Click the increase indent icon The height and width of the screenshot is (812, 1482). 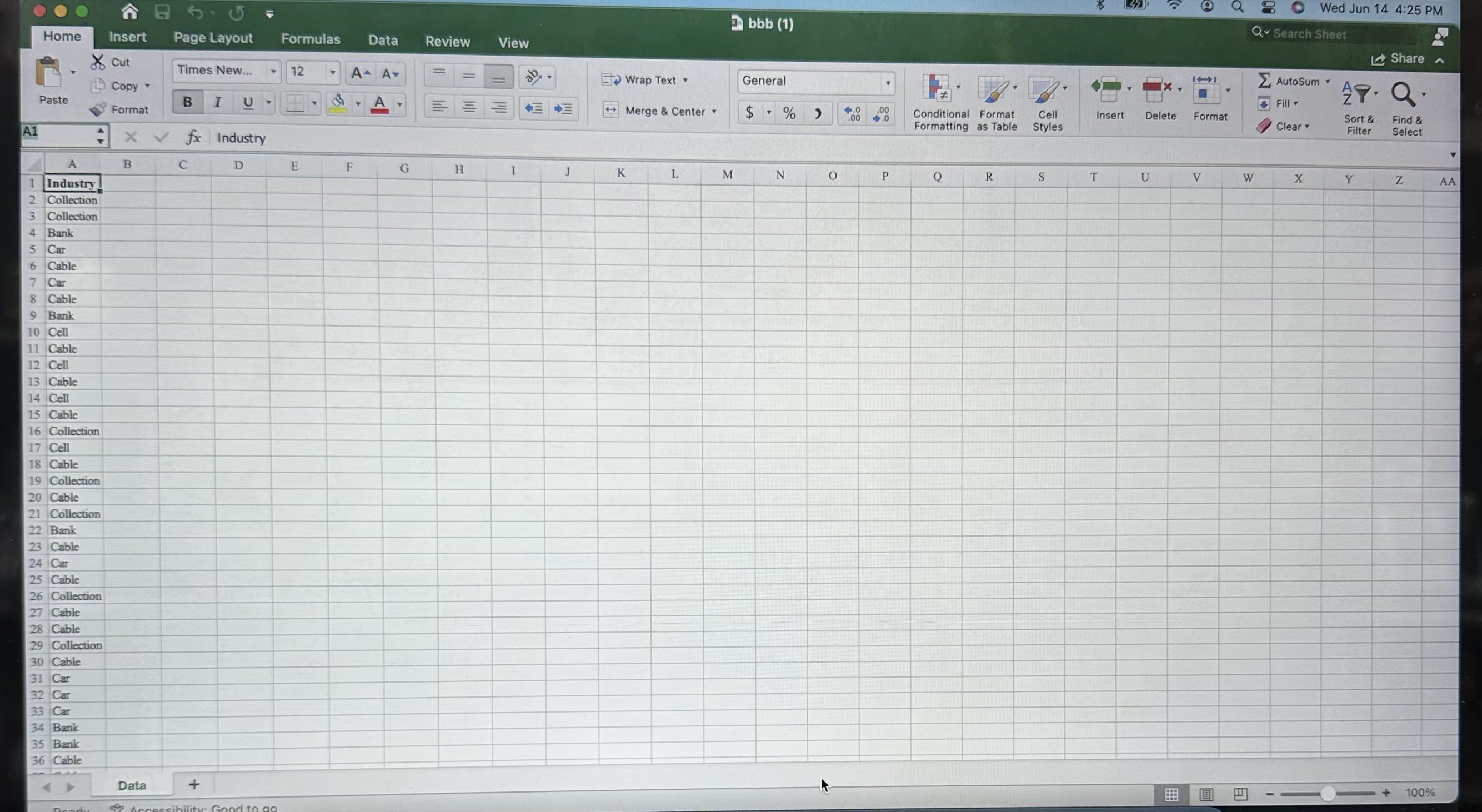[x=563, y=108]
